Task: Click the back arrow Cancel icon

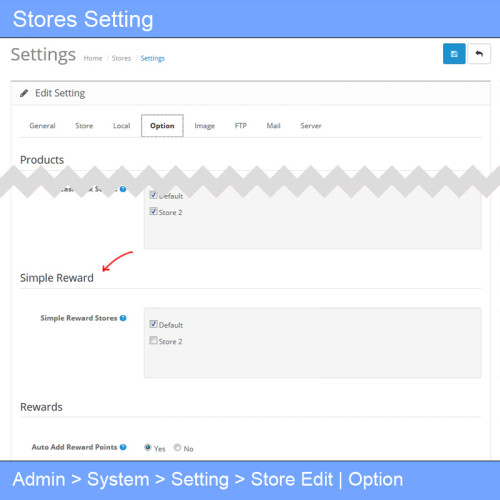Action: [479, 54]
